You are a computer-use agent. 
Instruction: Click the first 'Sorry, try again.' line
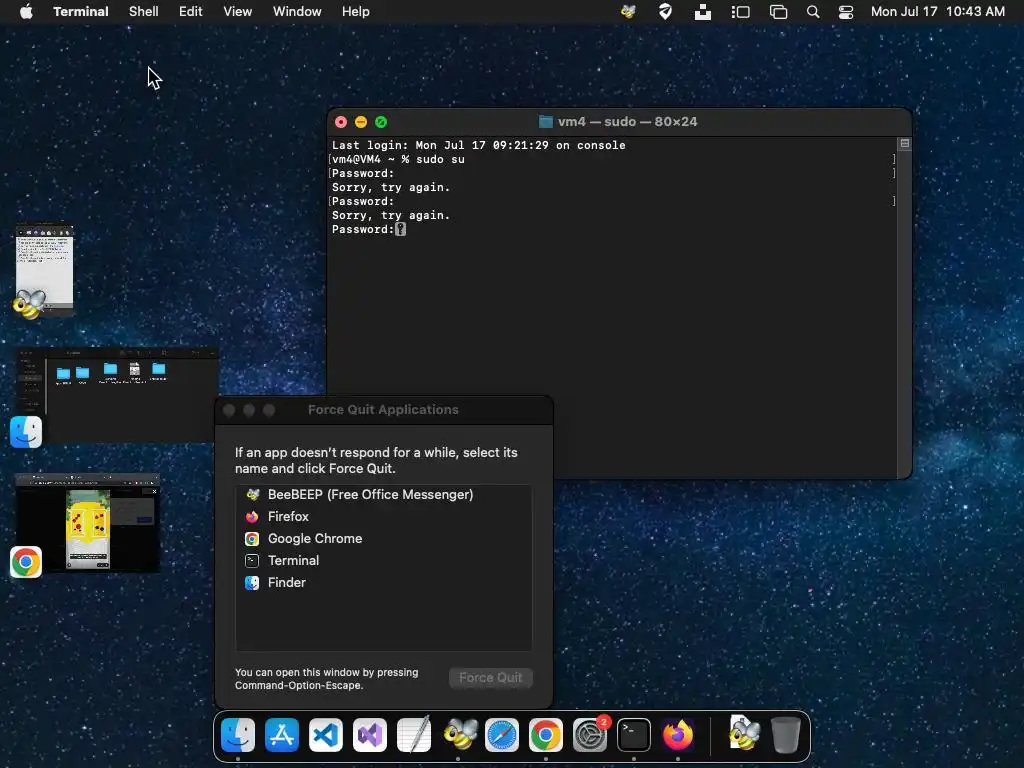click(x=391, y=187)
